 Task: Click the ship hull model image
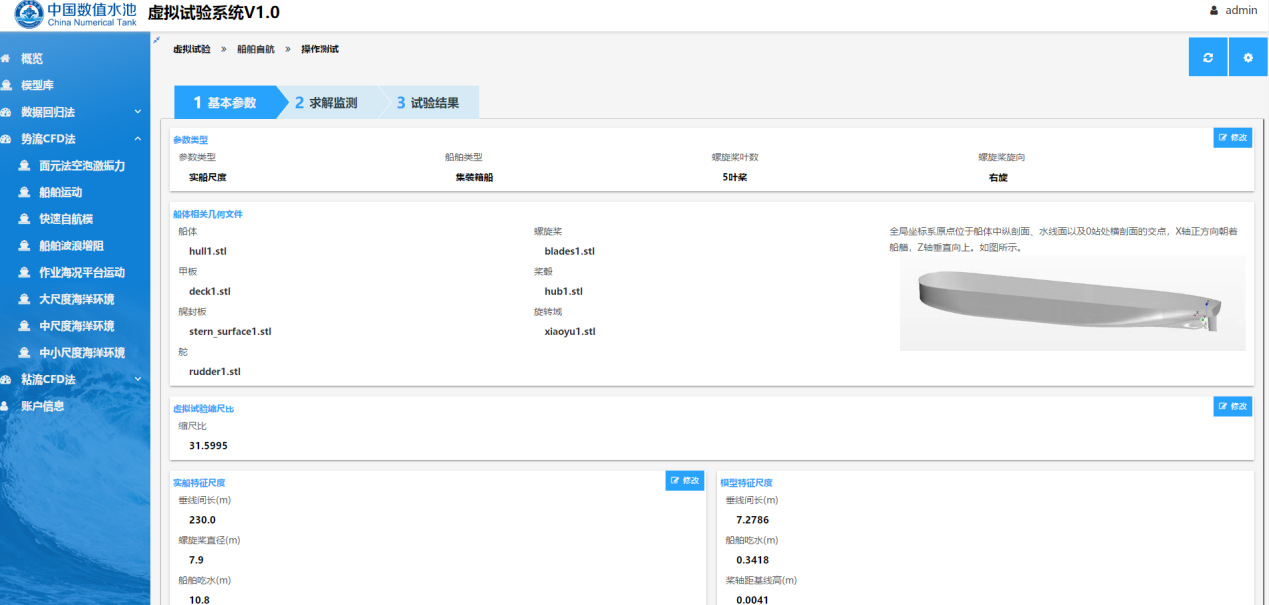coord(1072,303)
